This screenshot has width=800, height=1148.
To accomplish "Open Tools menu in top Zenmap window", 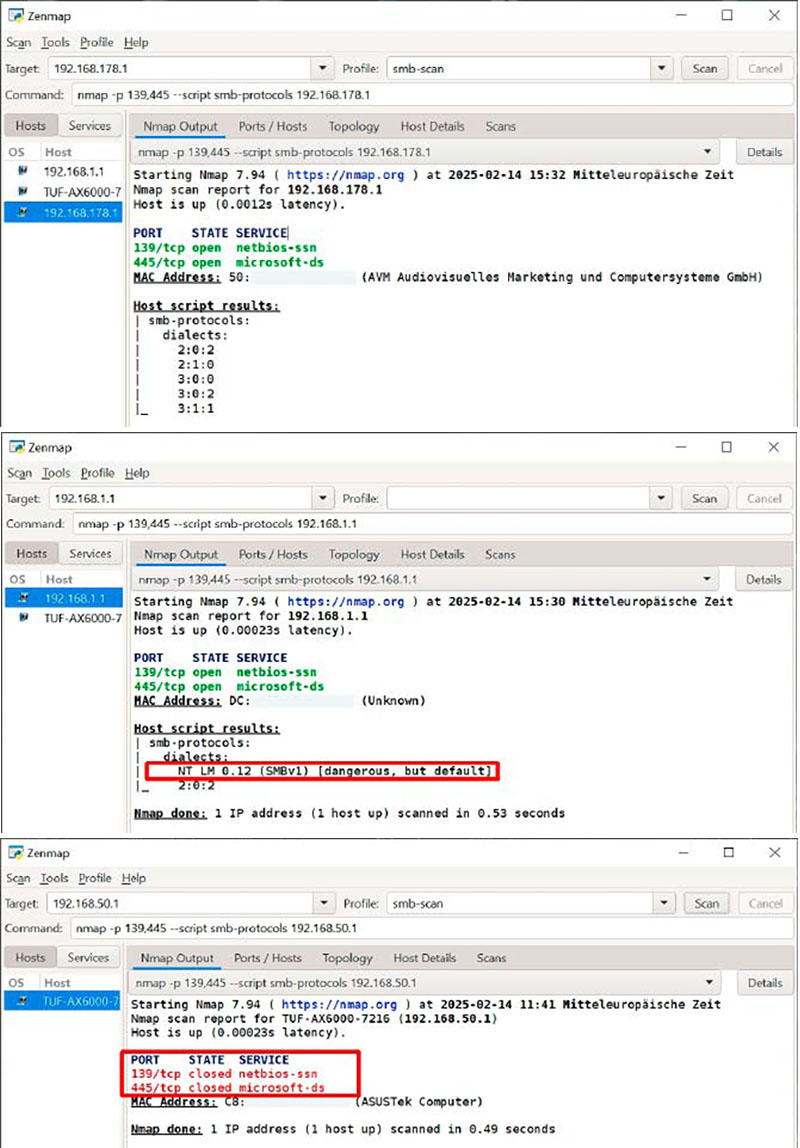I will [x=55, y=42].
